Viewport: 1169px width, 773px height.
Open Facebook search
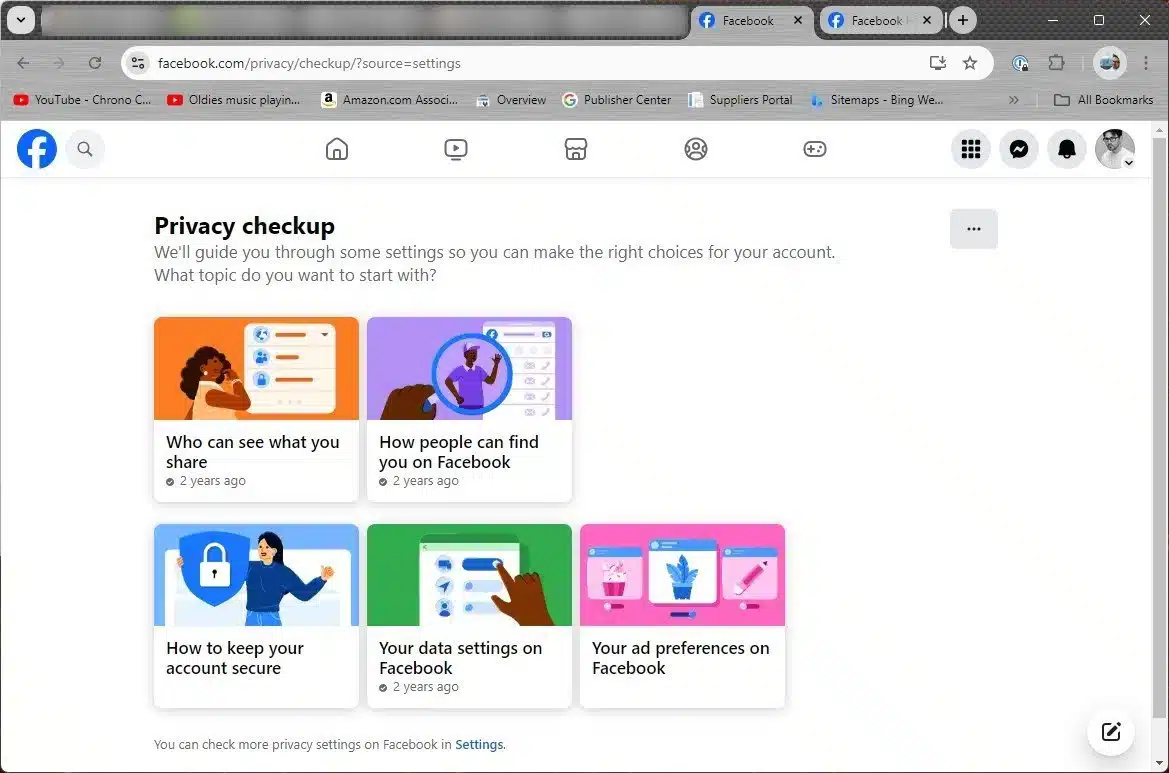(x=85, y=149)
